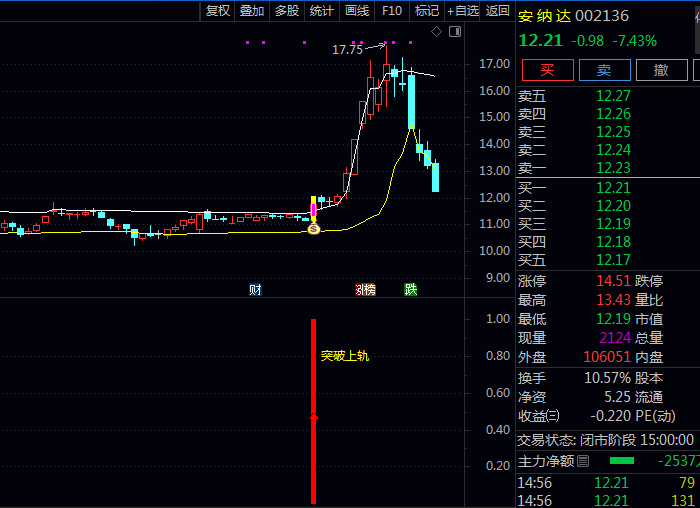Click the 标记 toolbar item

(x=427, y=11)
